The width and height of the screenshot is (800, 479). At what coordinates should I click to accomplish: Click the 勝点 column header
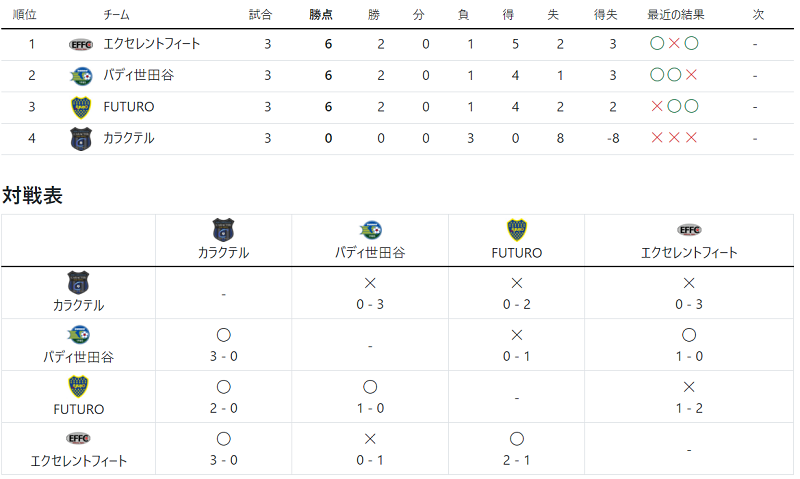[x=321, y=15]
